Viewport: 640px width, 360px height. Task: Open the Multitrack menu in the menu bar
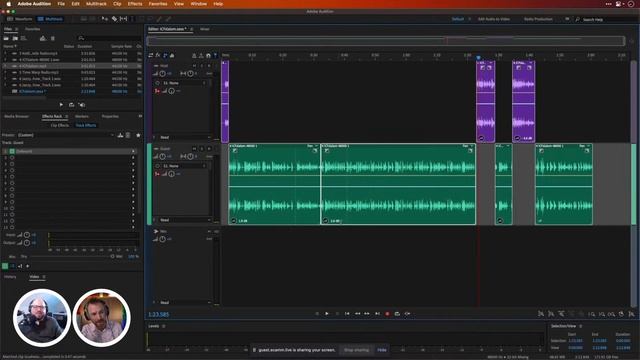96,4
